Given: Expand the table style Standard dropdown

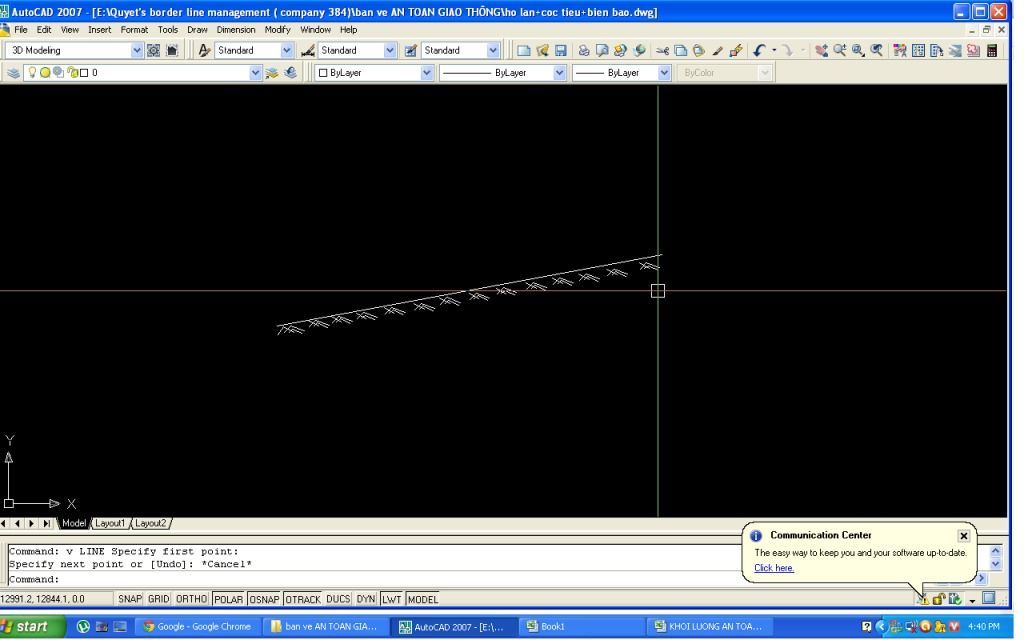Looking at the screenshot, I should coord(493,50).
